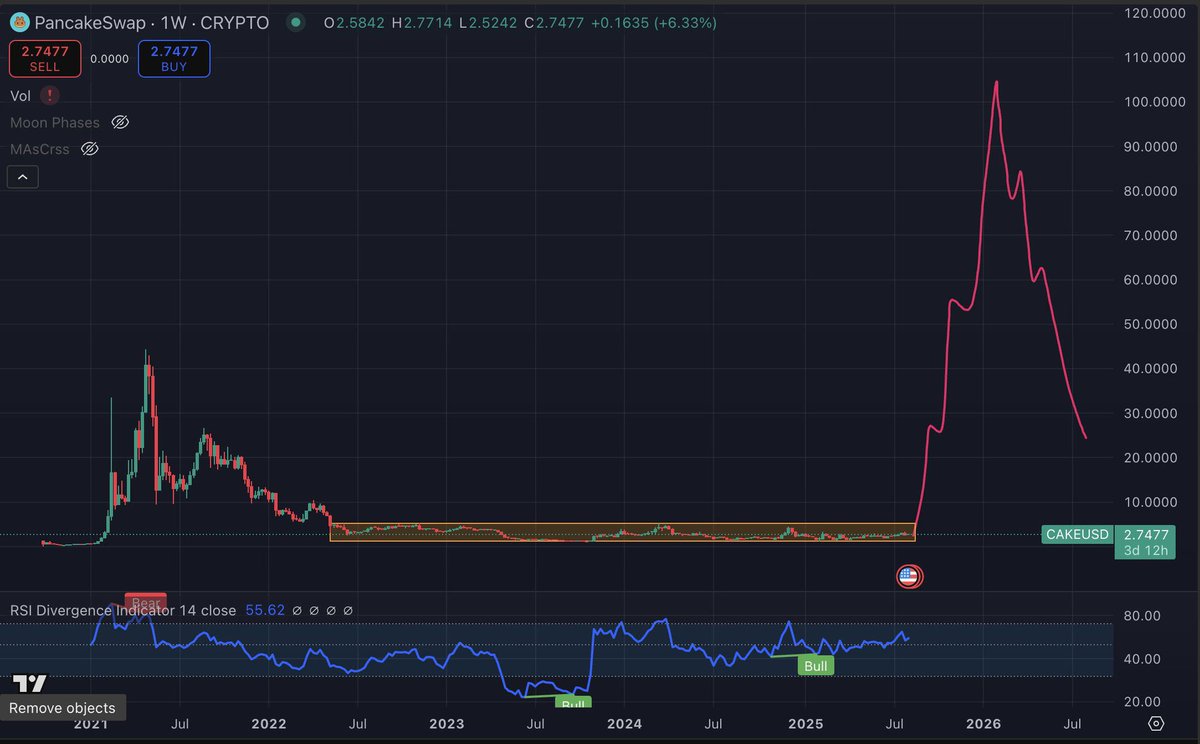Screen dimensions: 1200x744
Task: Select the Vol indicator label
Action: point(20,96)
